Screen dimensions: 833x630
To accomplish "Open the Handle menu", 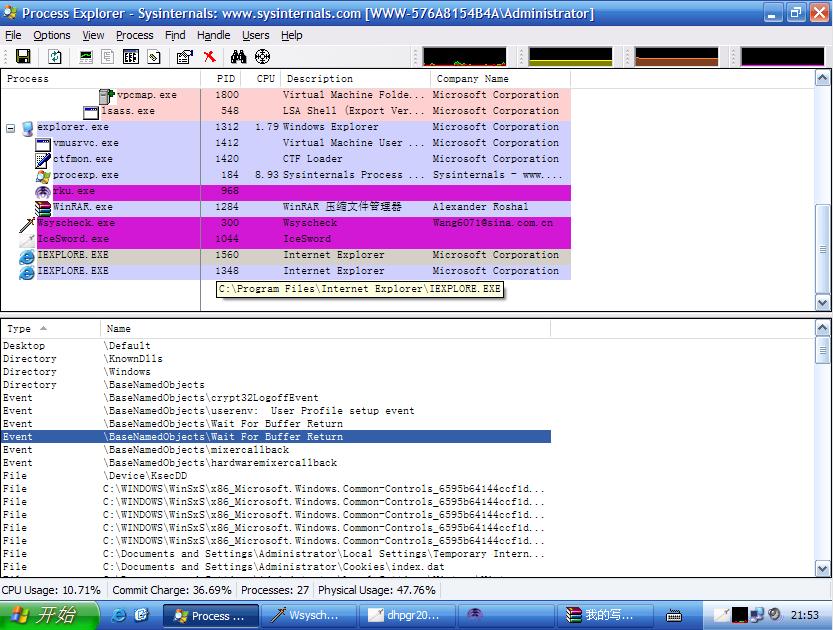I will (x=214, y=35).
